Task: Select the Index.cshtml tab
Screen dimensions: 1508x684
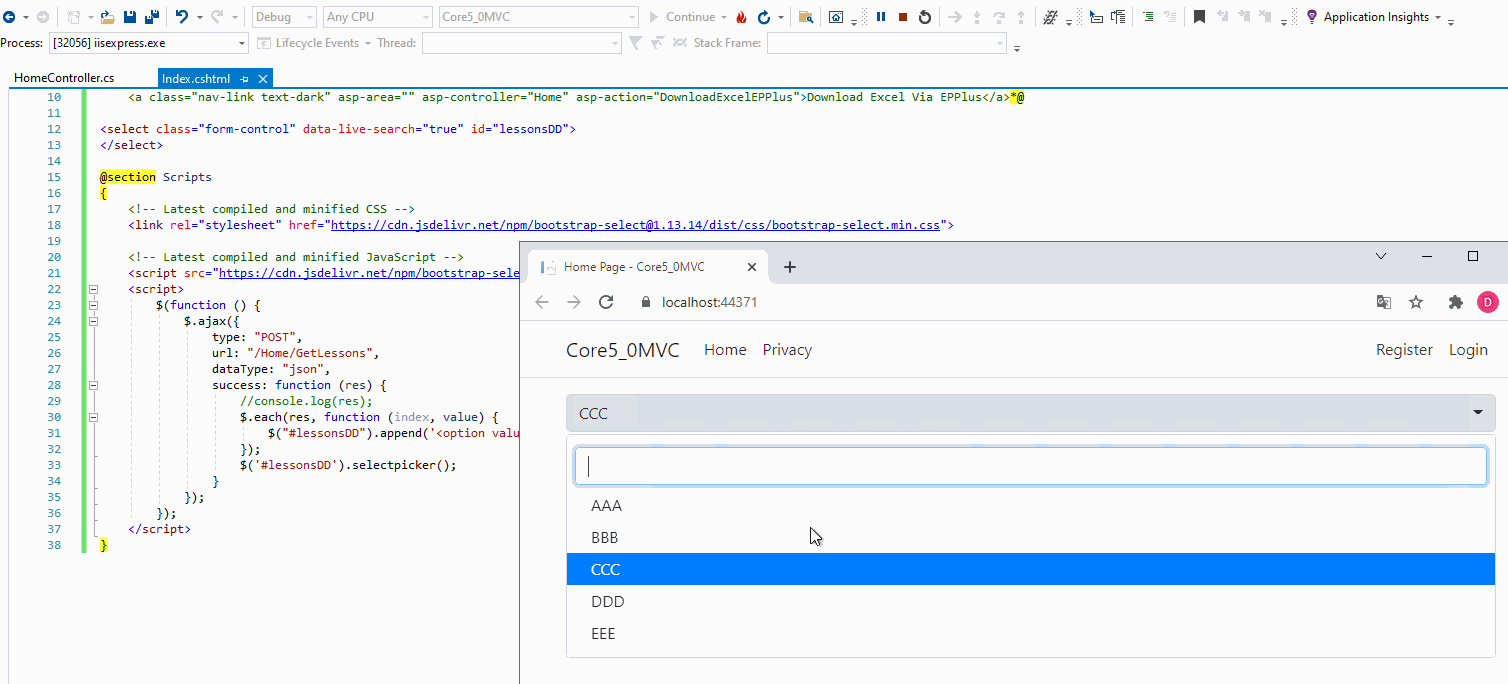Action: [x=196, y=79]
